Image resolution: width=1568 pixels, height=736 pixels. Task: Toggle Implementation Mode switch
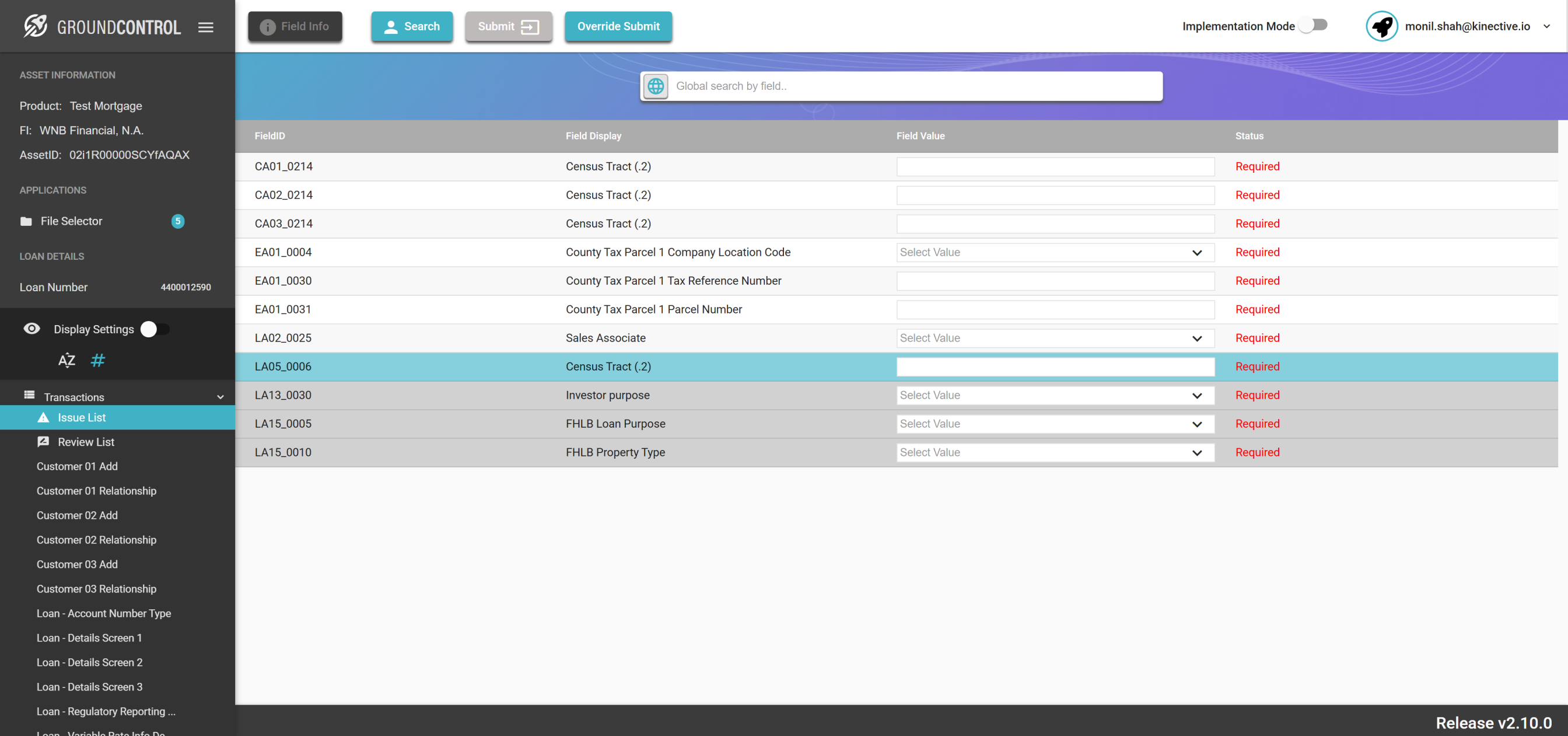click(x=1314, y=25)
